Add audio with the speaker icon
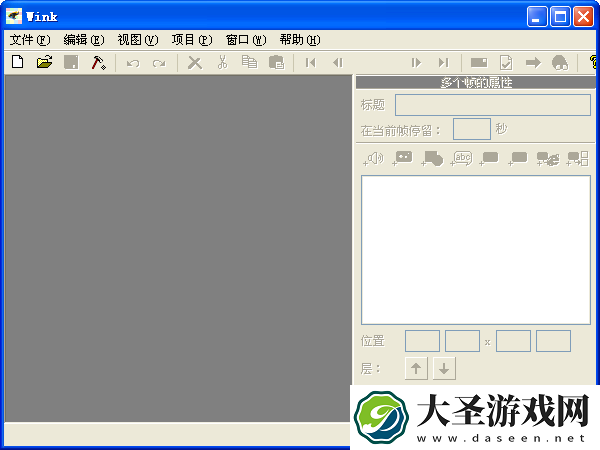600x450 pixels. coord(373,158)
